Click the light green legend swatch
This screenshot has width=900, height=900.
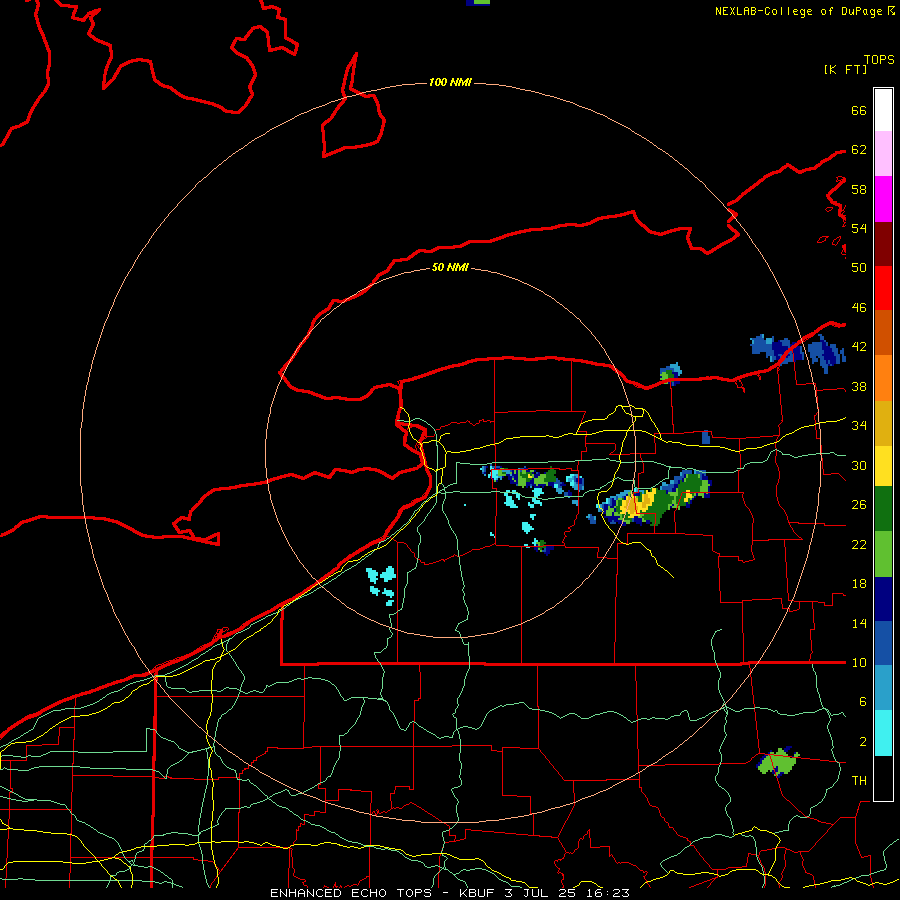point(883,554)
